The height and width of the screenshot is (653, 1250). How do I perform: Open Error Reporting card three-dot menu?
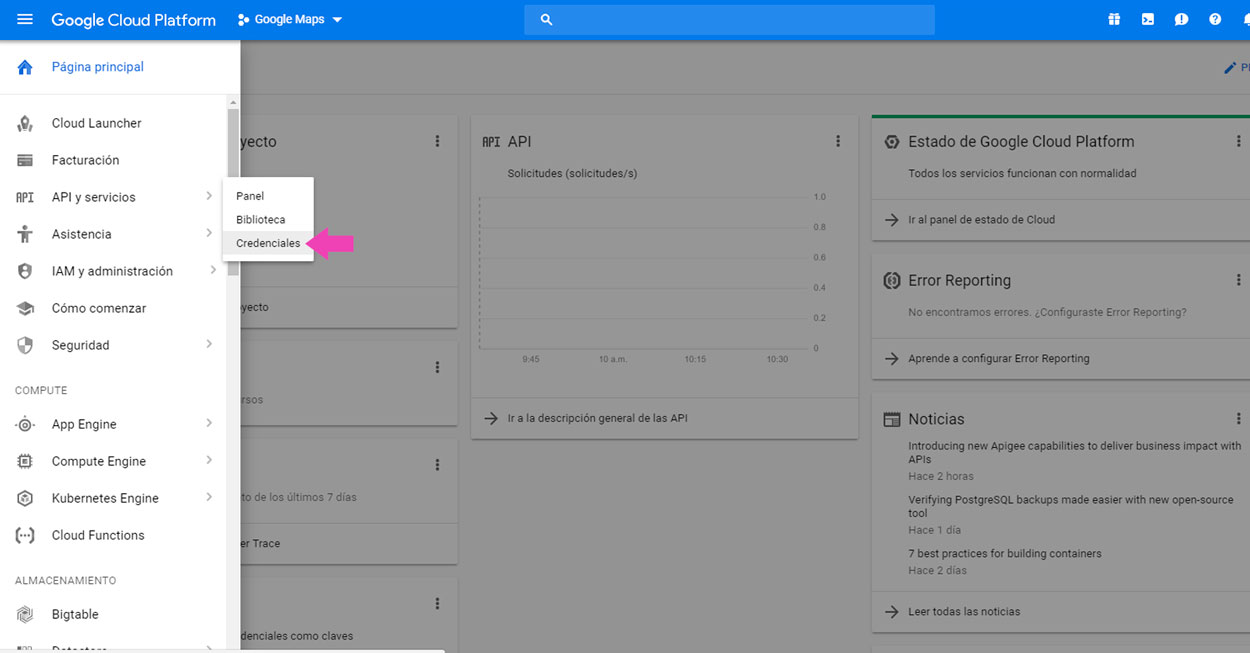pos(1238,280)
